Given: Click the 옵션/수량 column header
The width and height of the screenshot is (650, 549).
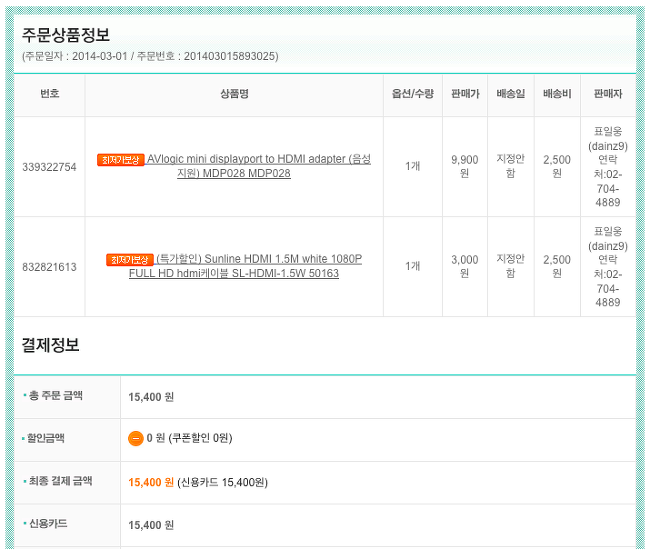Looking at the screenshot, I should coord(412,94).
